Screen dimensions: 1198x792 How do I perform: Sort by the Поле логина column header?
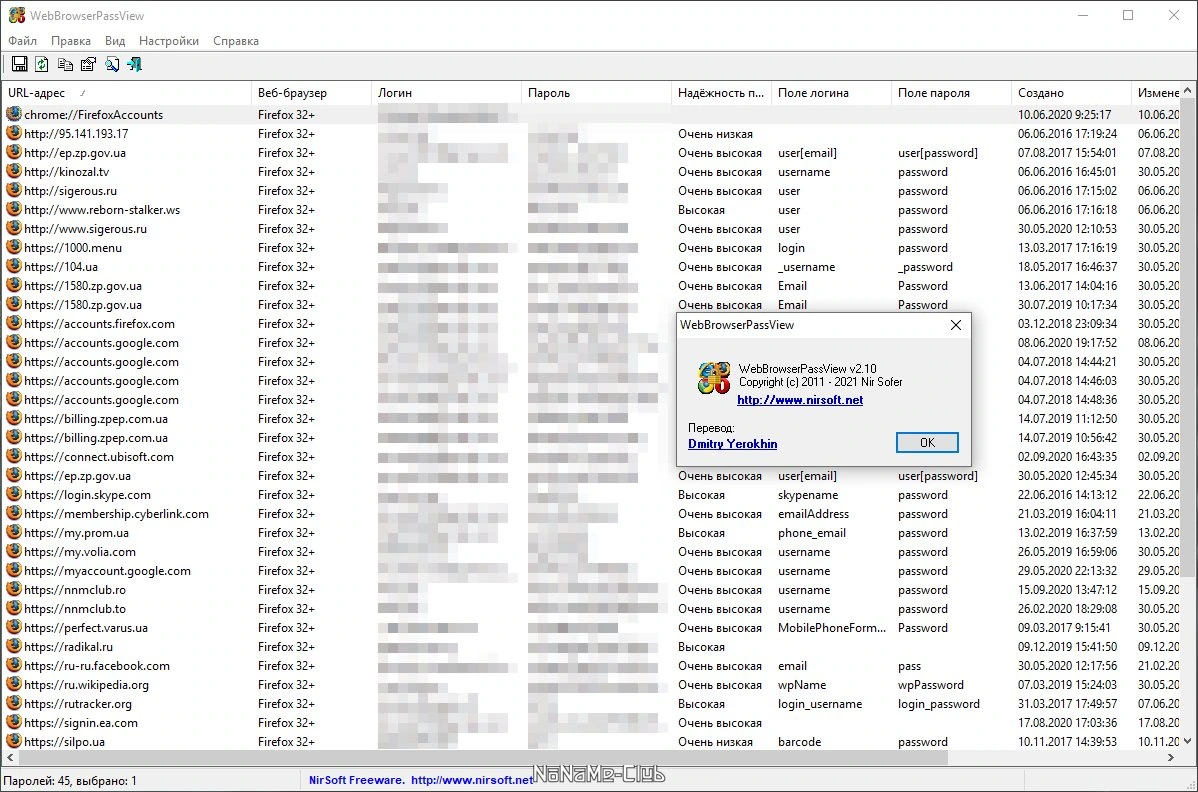click(831, 92)
